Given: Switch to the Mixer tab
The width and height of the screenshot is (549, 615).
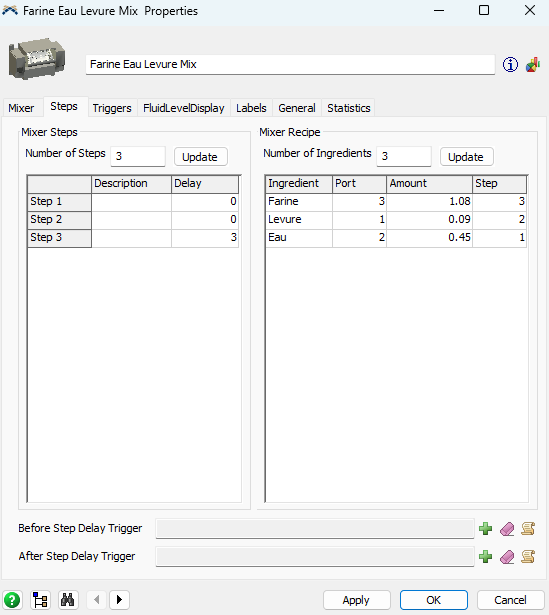Looking at the screenshot, I should pyautogui.click(x=21, y=108).
